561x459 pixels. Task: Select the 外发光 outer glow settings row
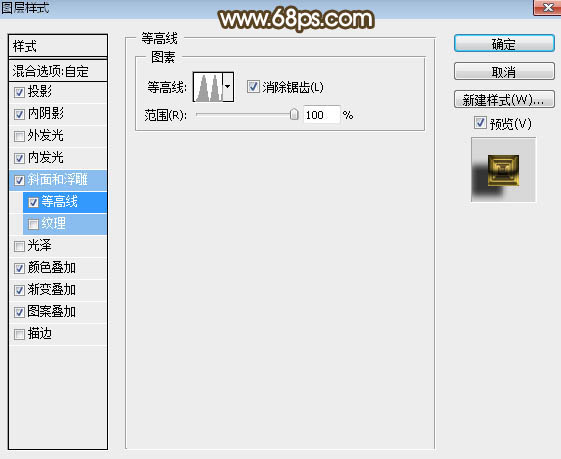tap(58, 136)
